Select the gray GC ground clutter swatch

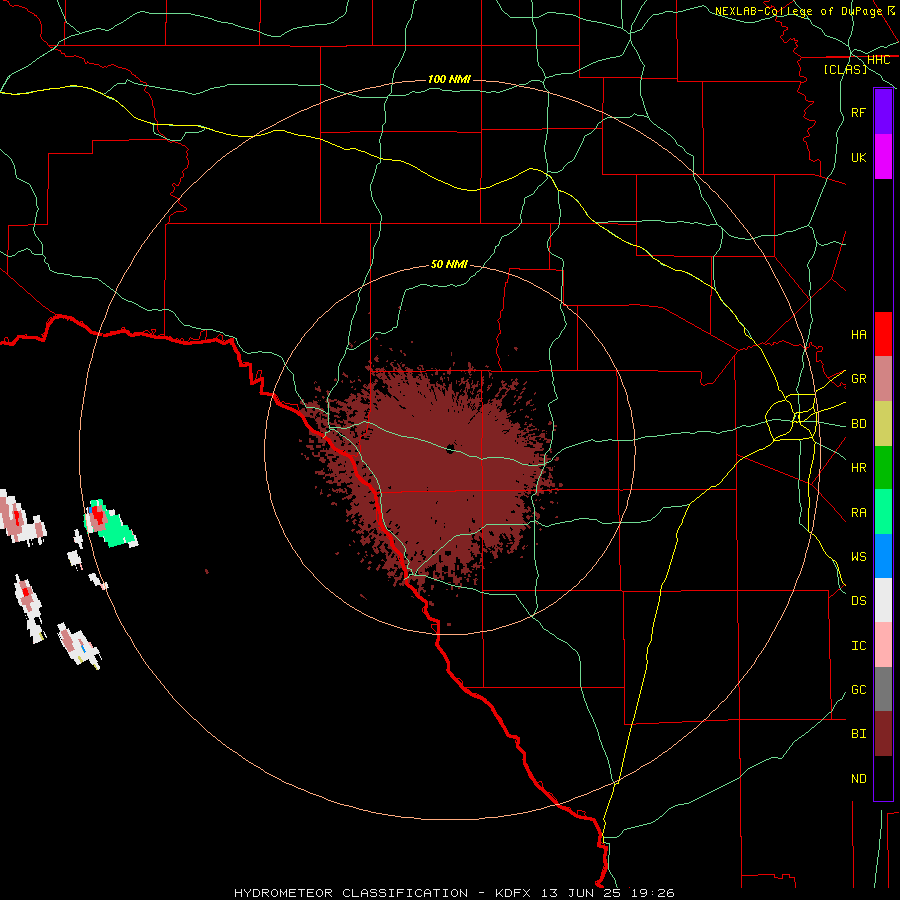pos(883,689)
